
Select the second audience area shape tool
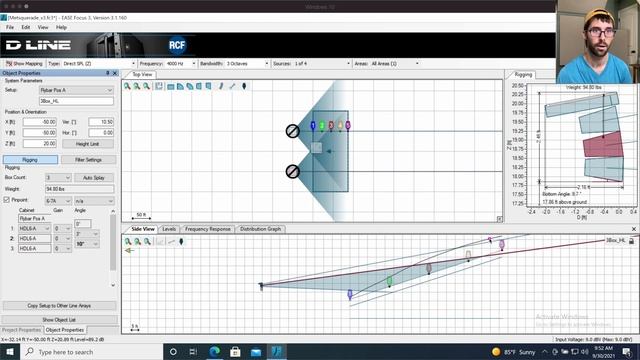click(x=180, y=86)
